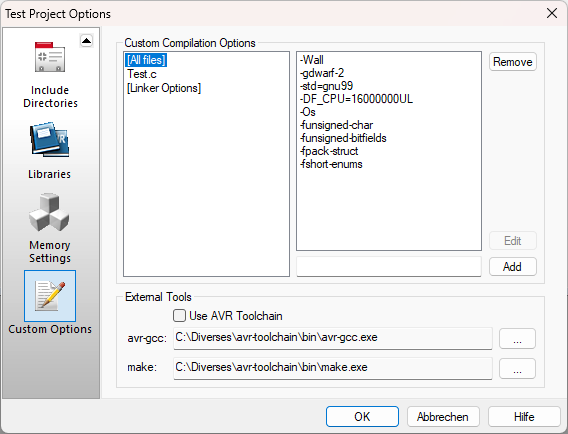The width and height of the screenshot is (568, 434).
Task: Select the -Wall compiler option
Action: point(312,60)
